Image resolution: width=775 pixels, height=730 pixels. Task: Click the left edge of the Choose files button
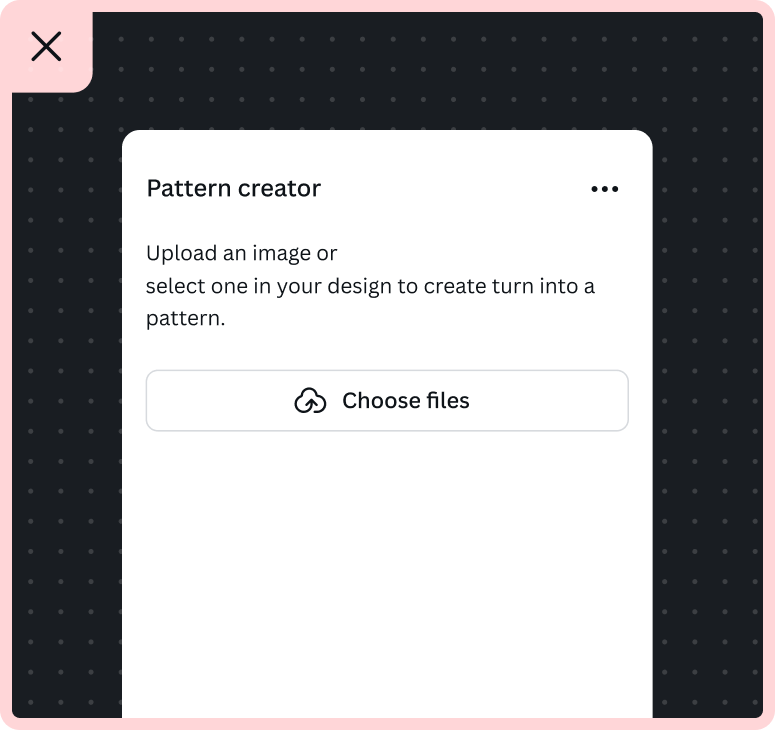148,400
